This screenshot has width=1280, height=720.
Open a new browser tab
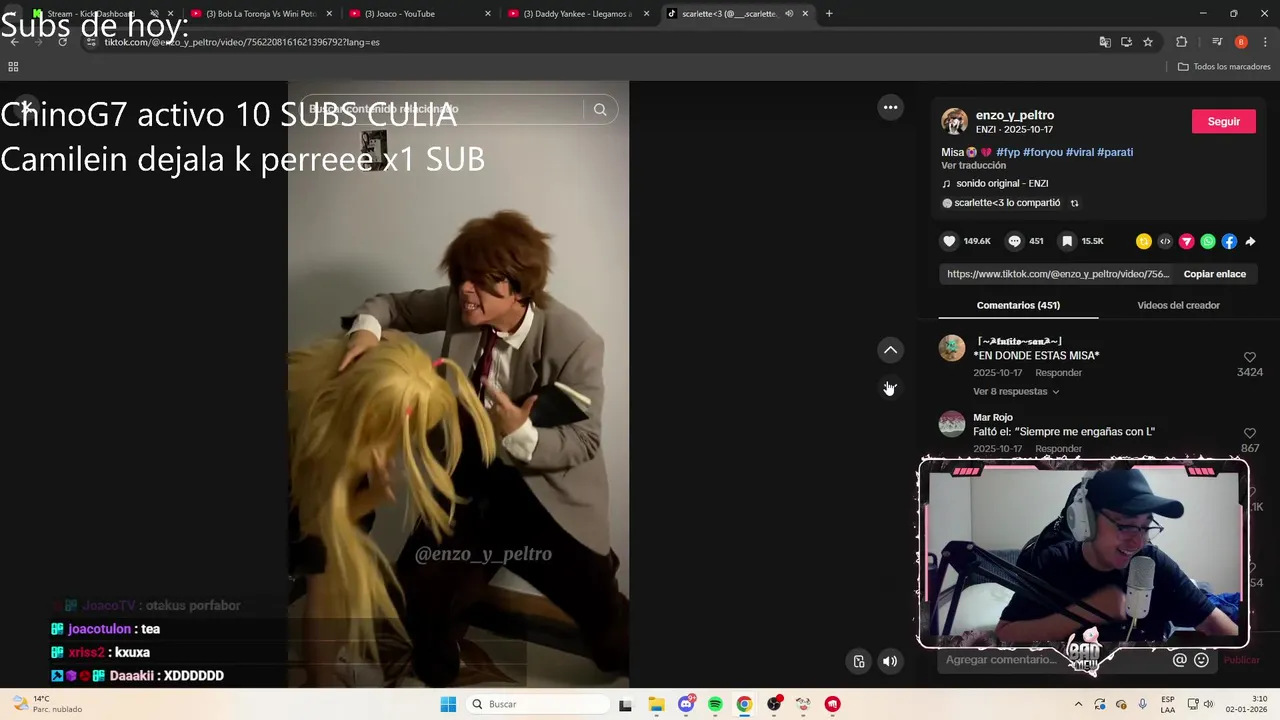829,14
